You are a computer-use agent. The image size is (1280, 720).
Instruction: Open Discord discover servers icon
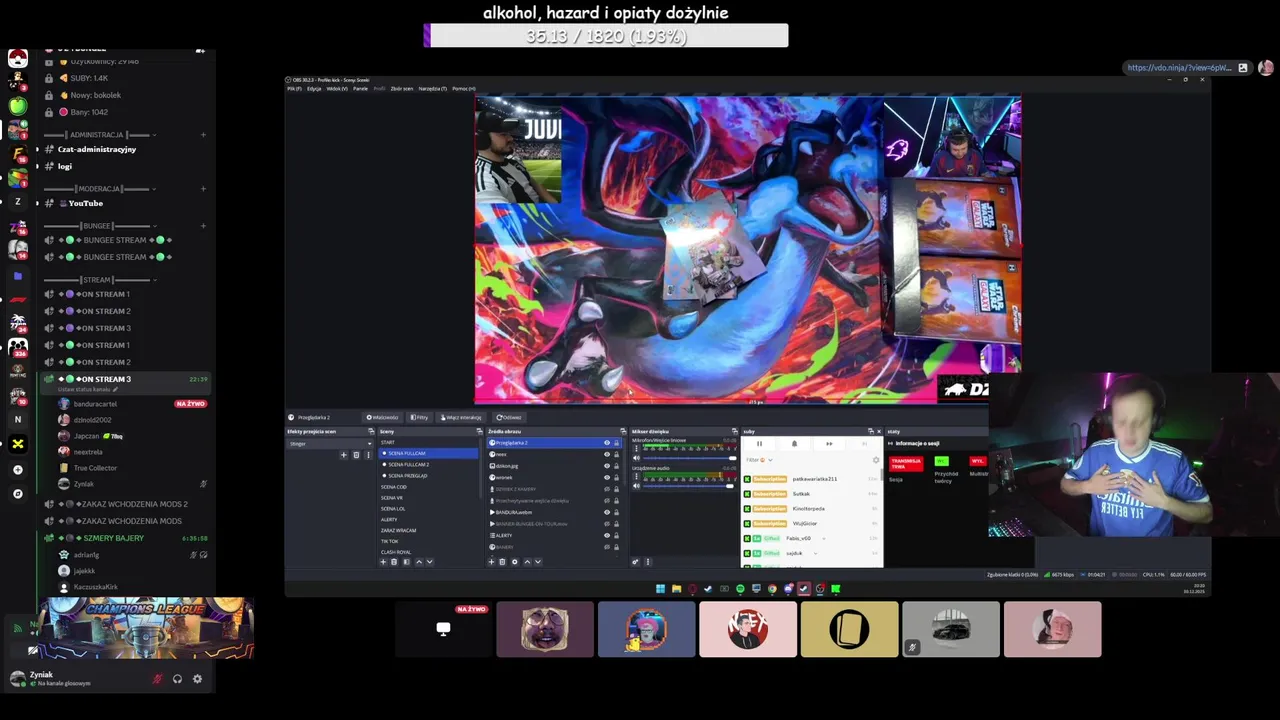pos(17,494)
